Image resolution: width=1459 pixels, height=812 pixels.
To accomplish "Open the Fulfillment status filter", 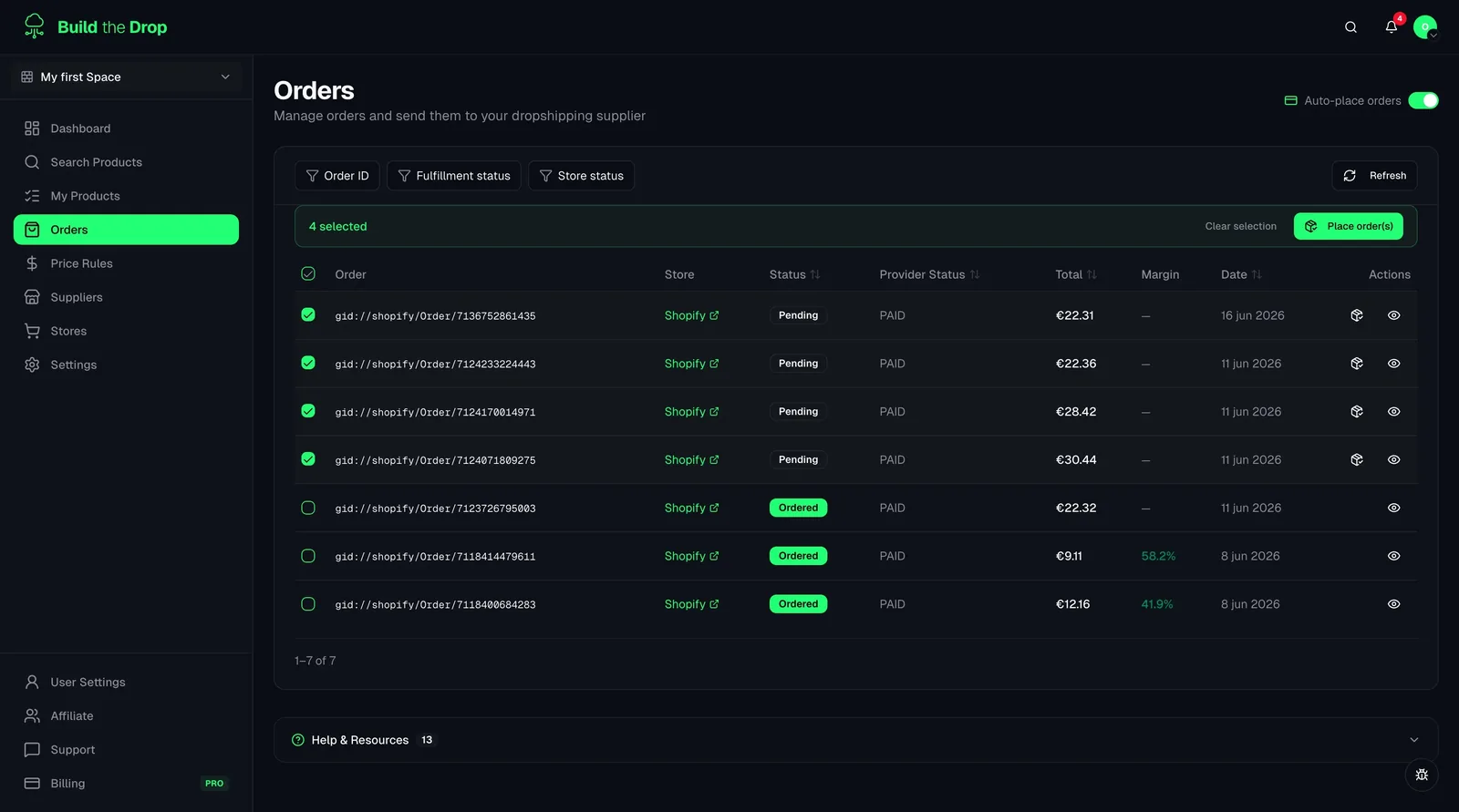I will pyautogui.click(x=454, y=176).
